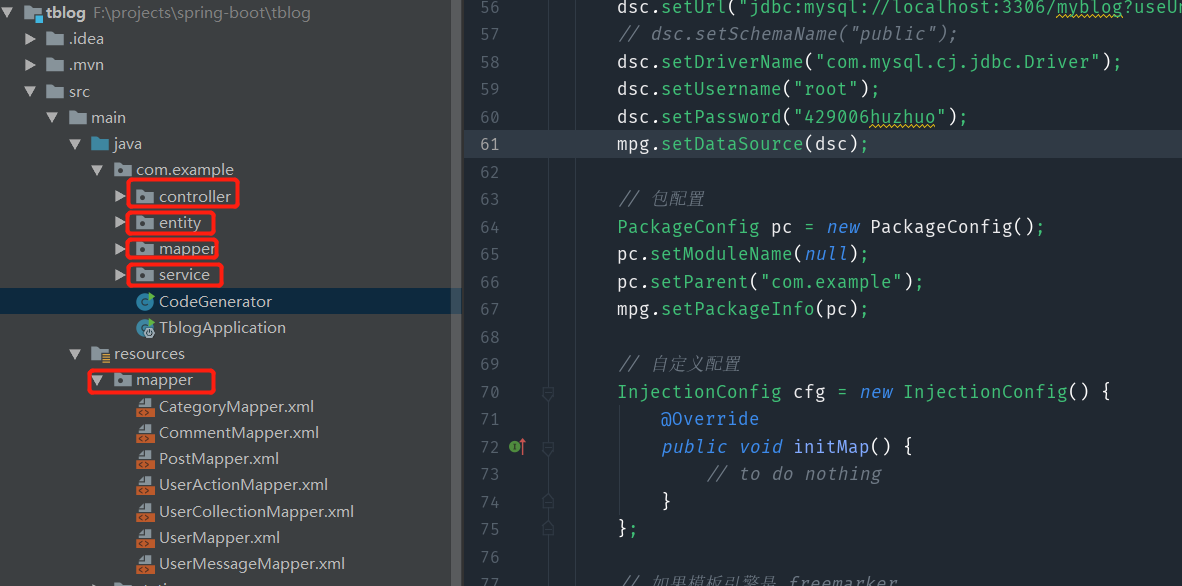Toggle the fold end marker on line 75
1182x586 pixels.
tap(548, 528)
